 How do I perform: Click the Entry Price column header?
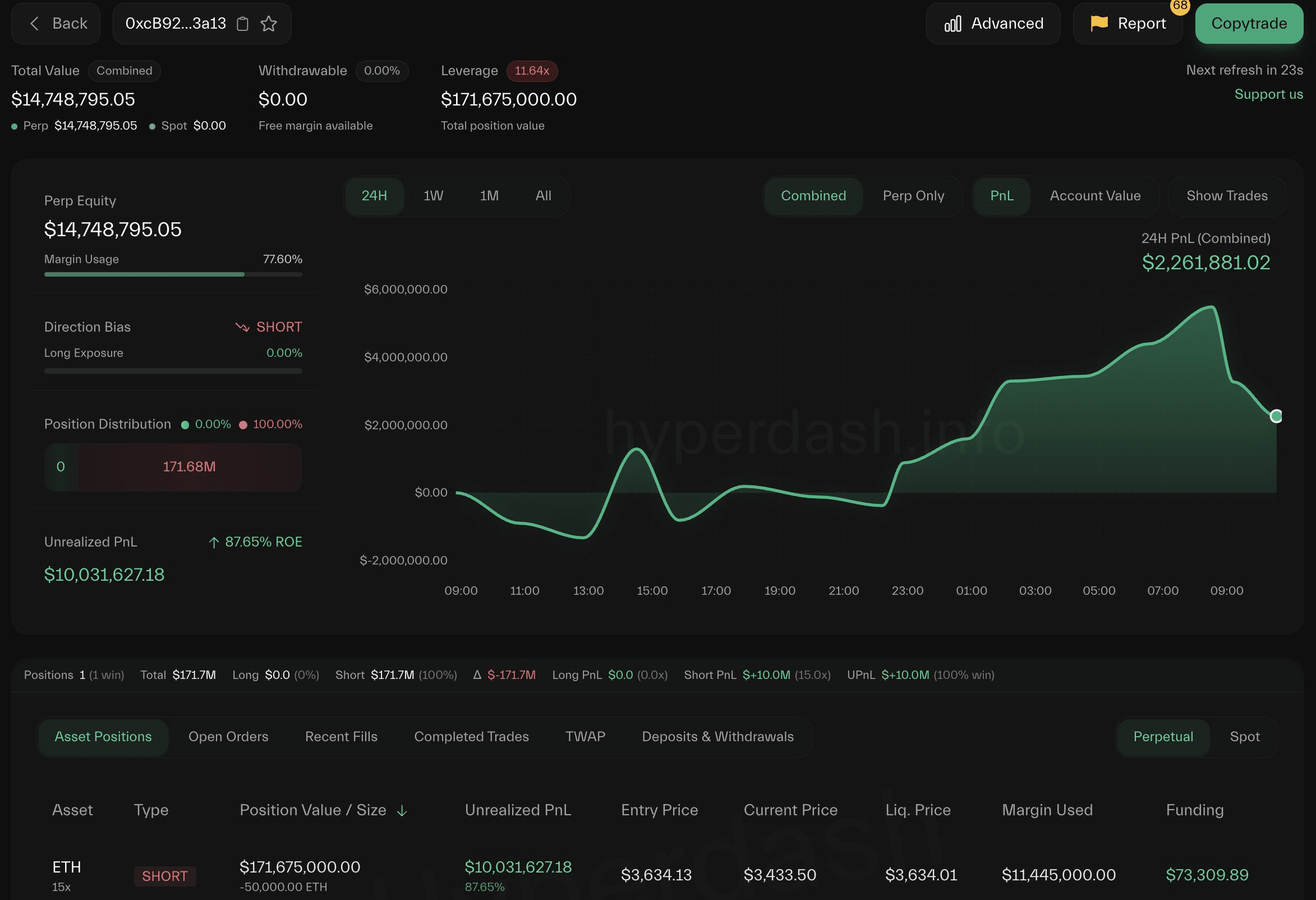point(659,811)
